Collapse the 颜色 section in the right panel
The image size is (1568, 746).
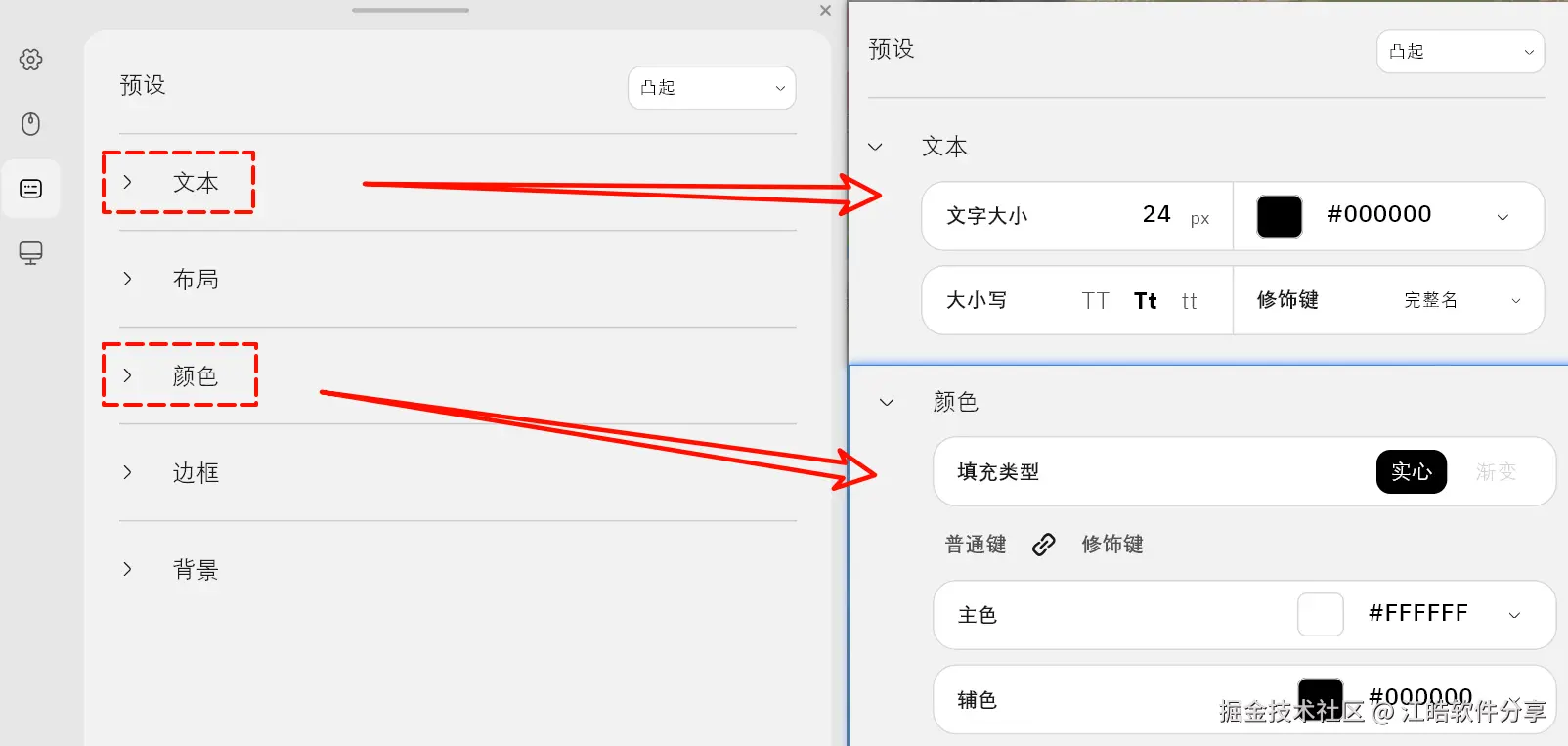(887, 402)
